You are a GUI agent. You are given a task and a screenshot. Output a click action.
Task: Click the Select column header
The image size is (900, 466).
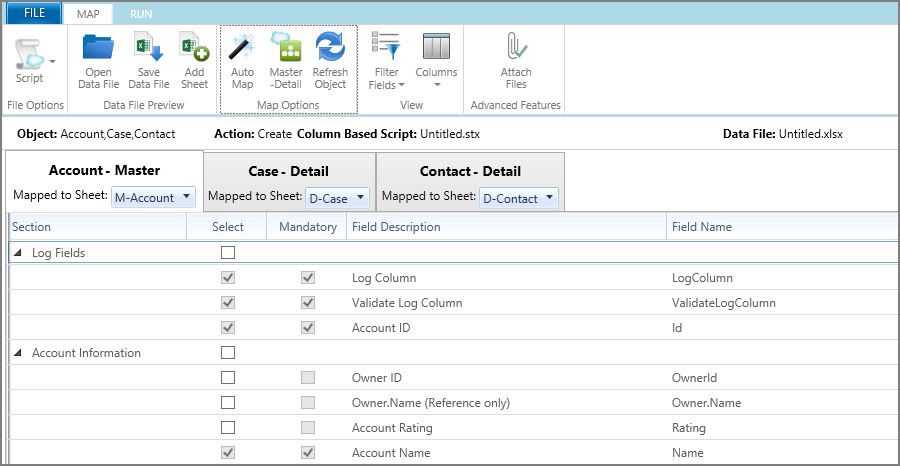point(227,227)
